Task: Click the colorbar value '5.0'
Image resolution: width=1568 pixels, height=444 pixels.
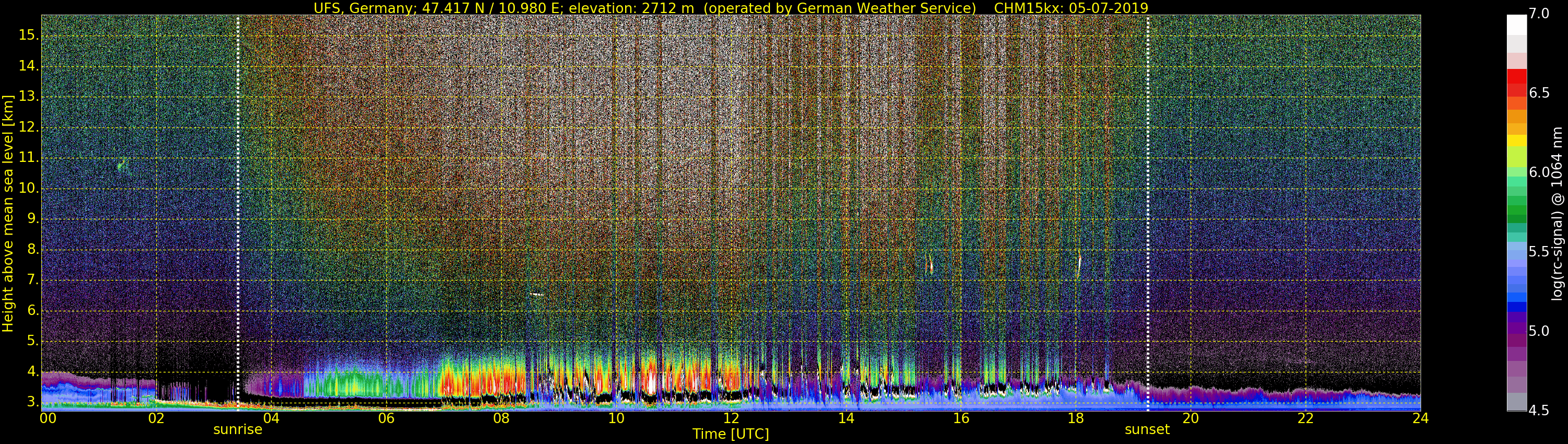Action: point(1539,331)
